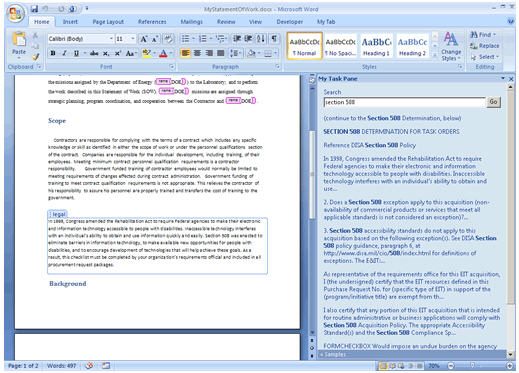Toggle strikethrough formatting
The height and width of the screenshot is (373, 519).
[x=94, y=53]
